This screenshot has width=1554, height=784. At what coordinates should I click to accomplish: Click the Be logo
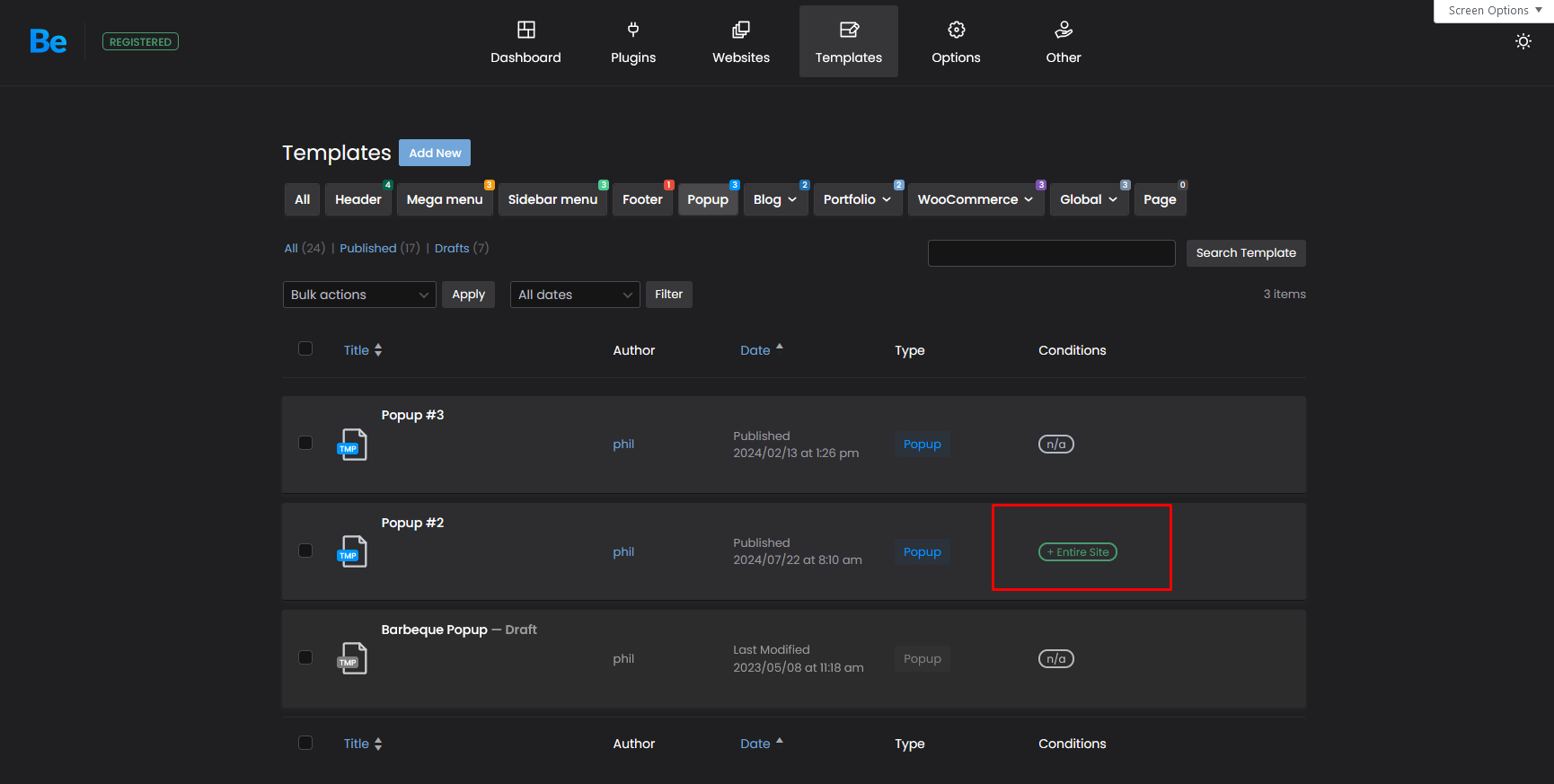[49, 41]
